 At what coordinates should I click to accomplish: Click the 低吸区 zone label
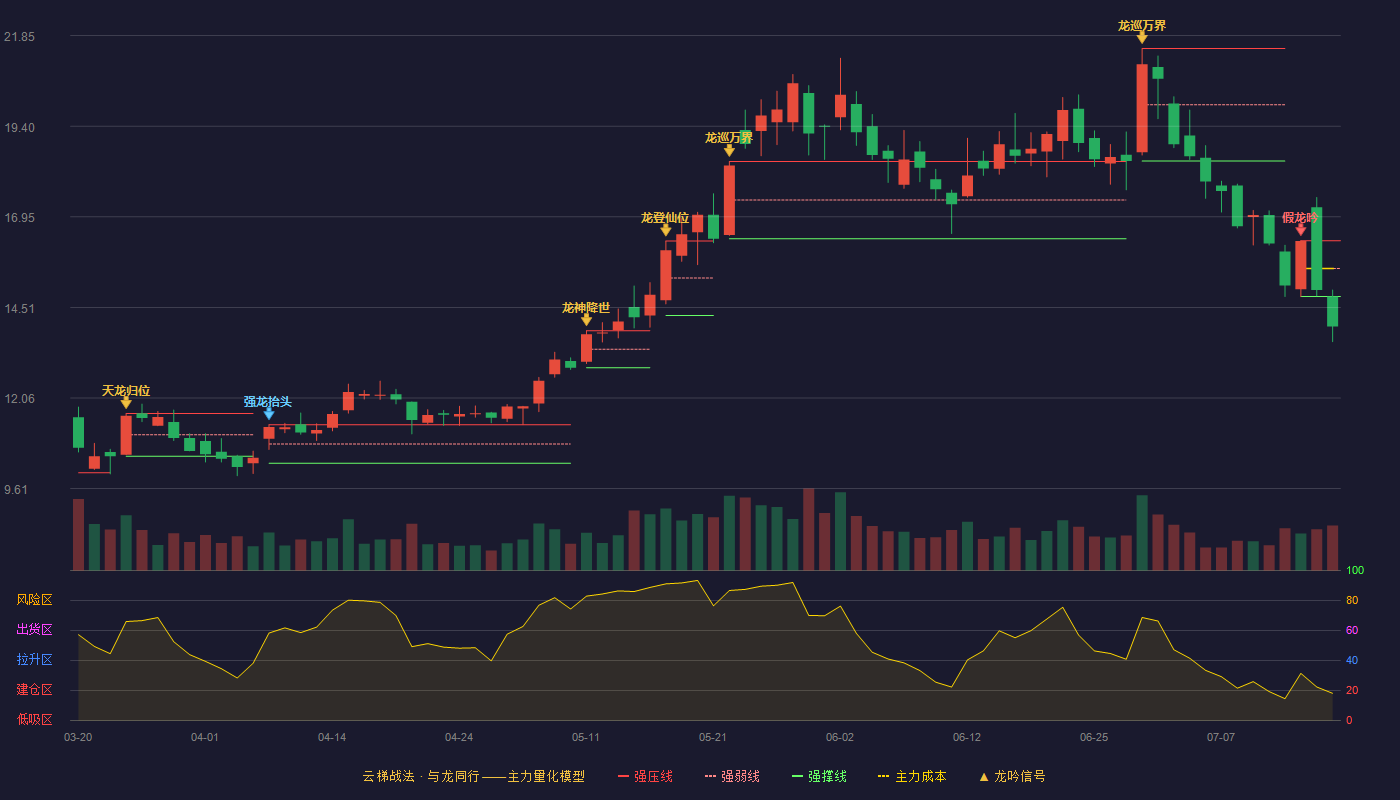pos(35,719)
